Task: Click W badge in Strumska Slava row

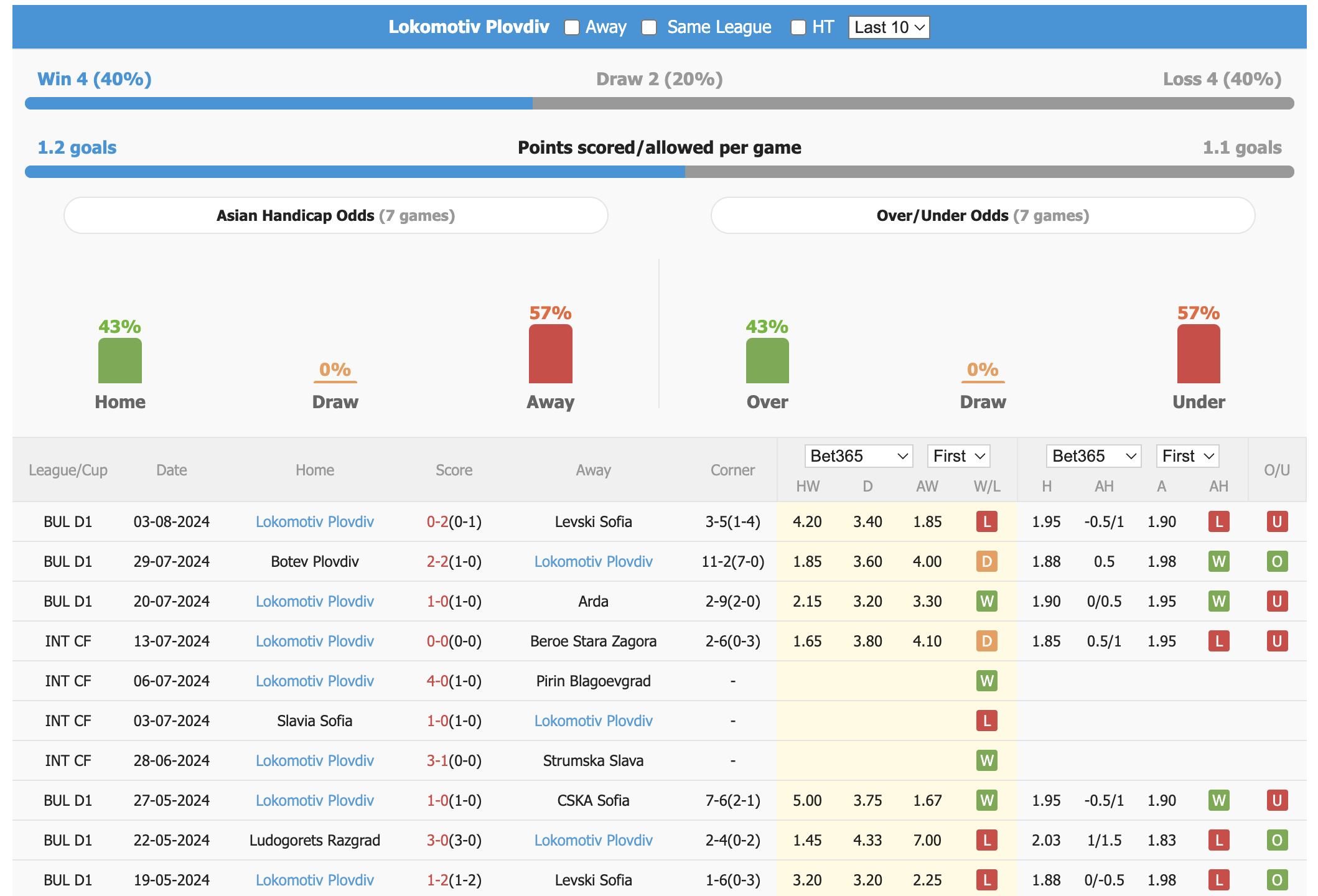Action: (987, 760)
